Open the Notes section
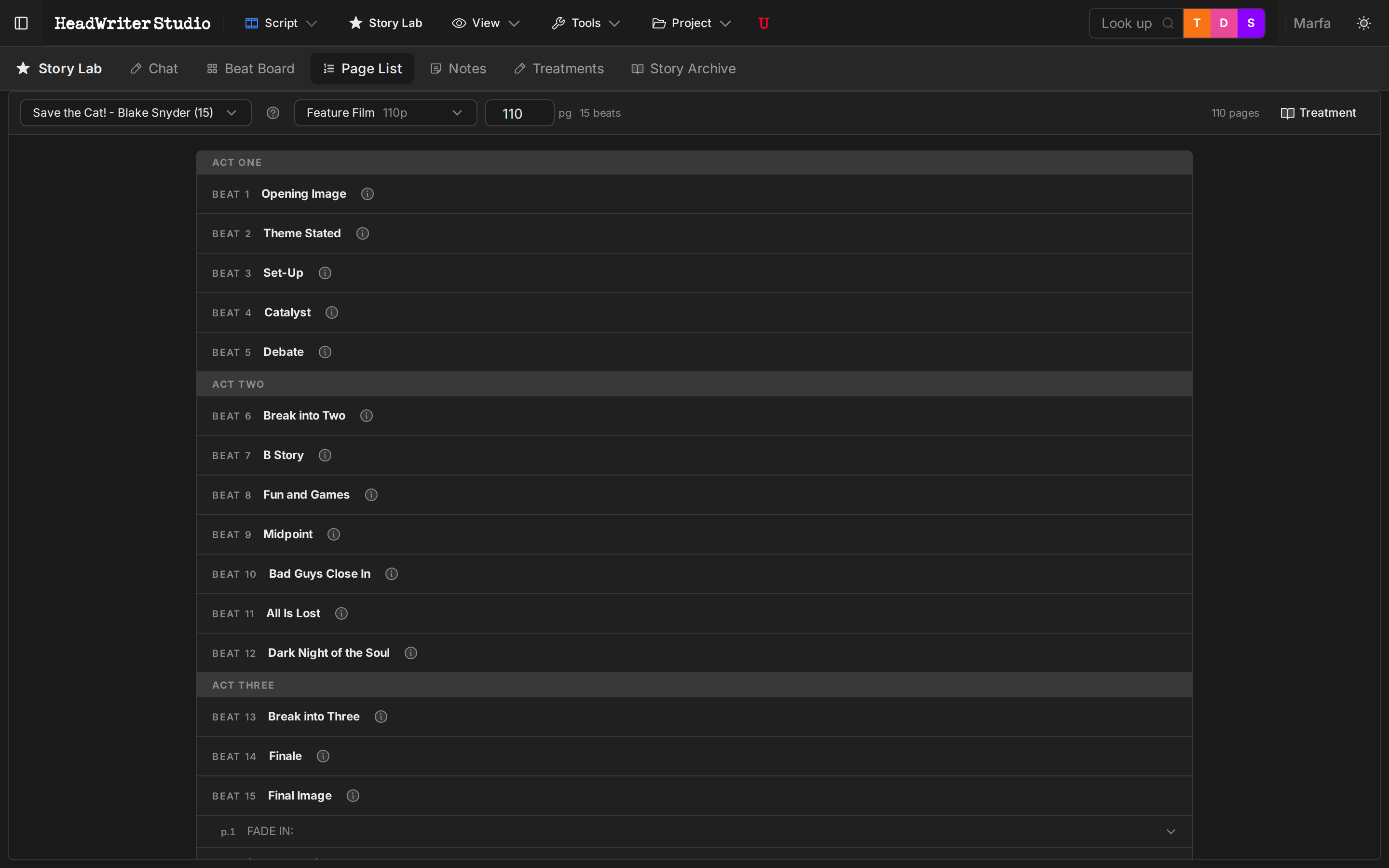 (457, 68)
